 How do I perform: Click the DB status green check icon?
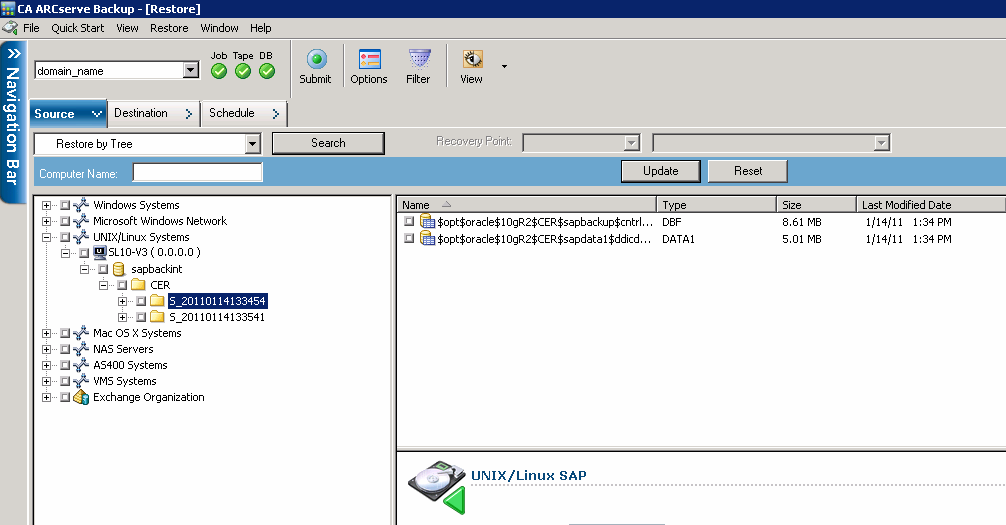(266, 71)
